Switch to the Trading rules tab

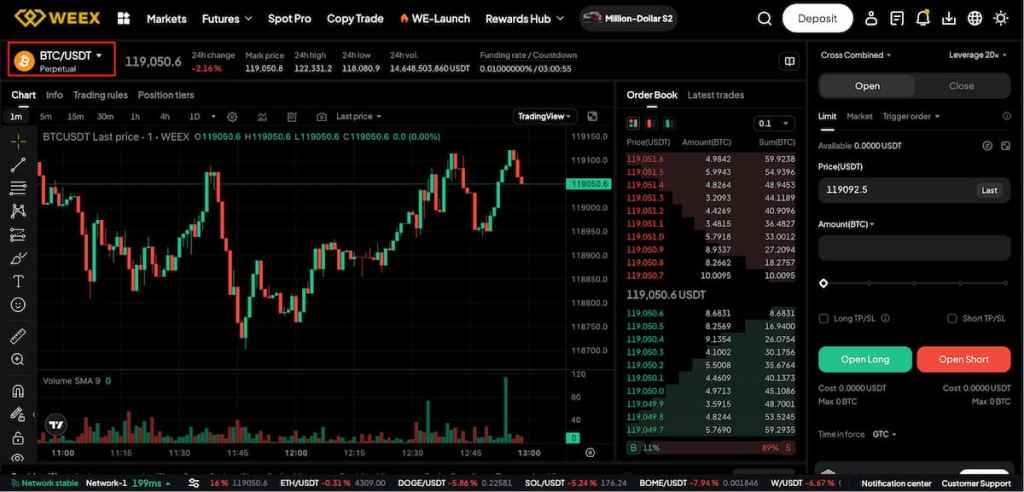[x=100, y=95]
